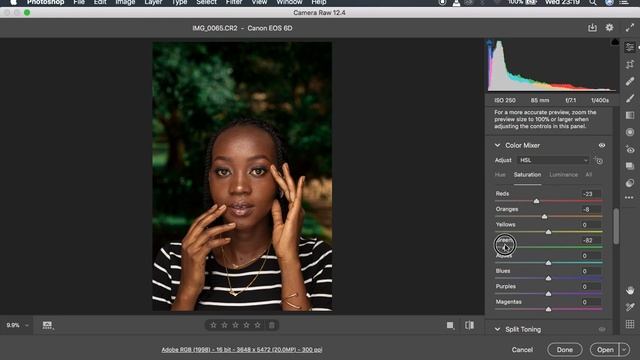Open Camera Raw preferences gear

(609, 28)
